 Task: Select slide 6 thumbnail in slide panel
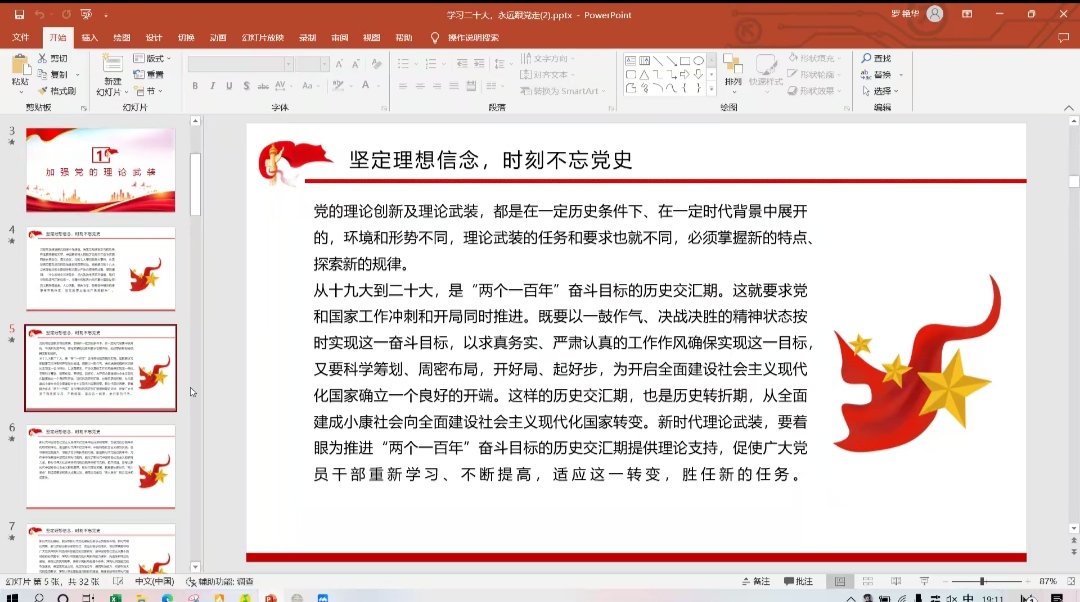point(100,466)
